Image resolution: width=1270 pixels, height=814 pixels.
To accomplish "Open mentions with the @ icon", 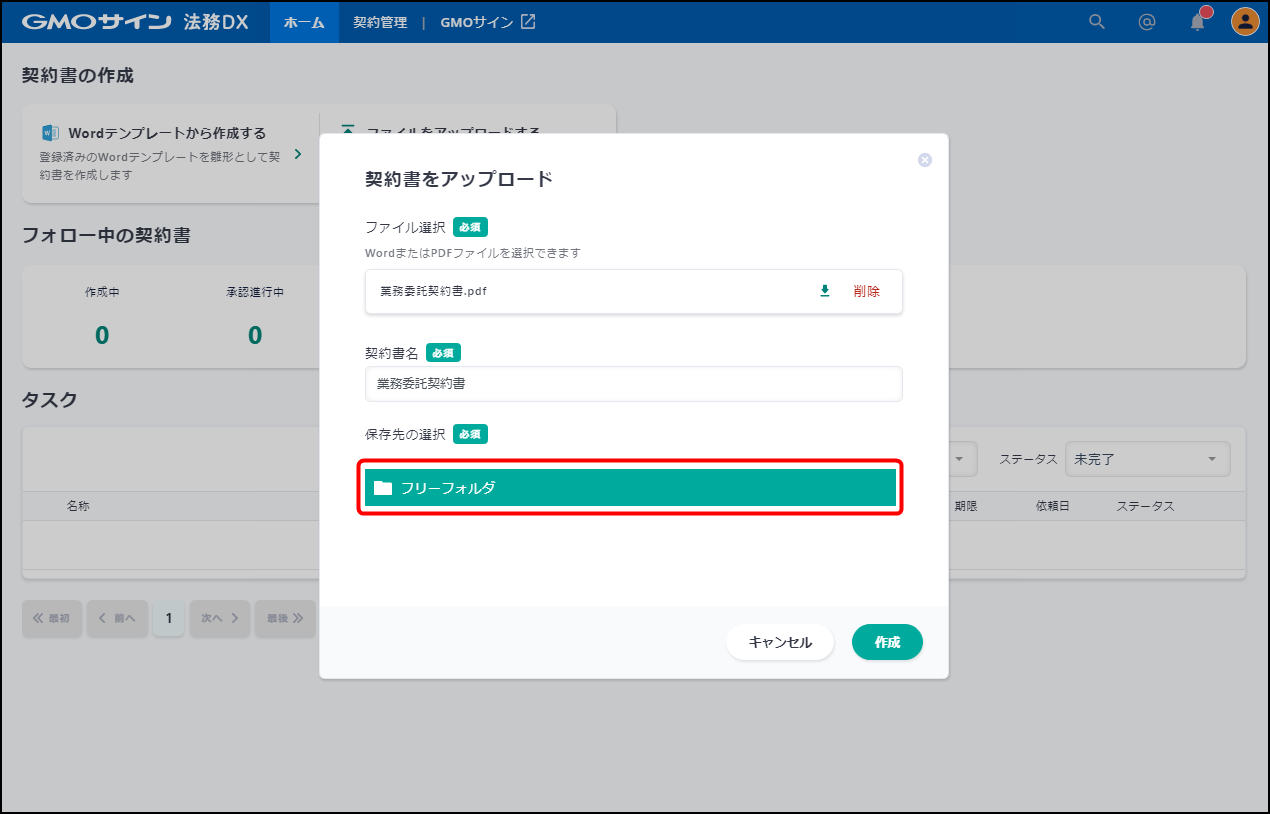I will tap(1147, 22).
